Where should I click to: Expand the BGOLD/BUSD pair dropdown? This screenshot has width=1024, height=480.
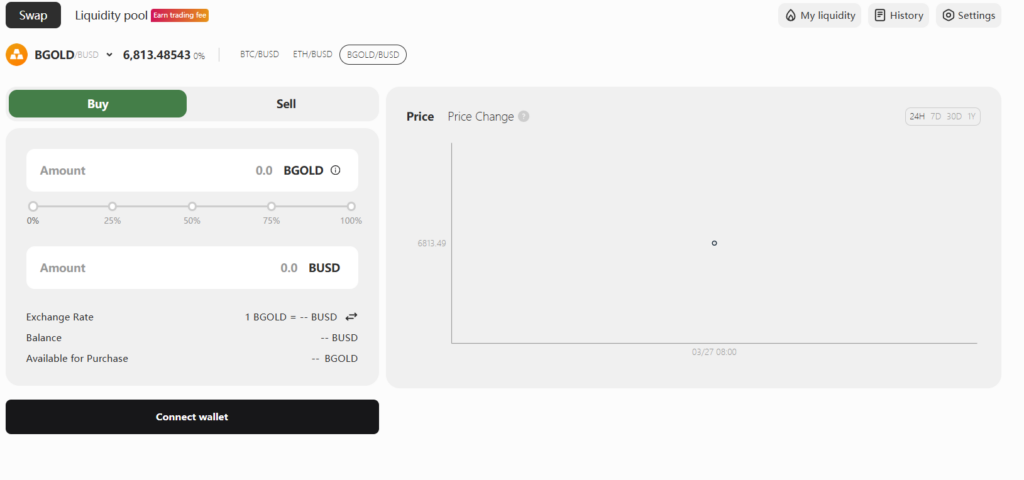coord(109,55)
